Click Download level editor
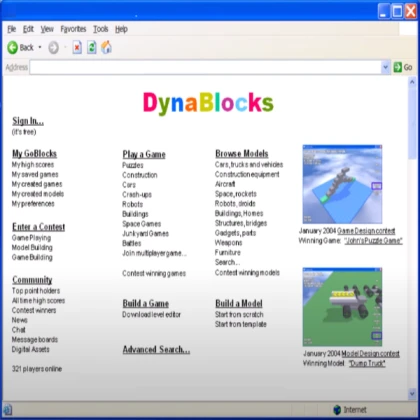Image resolution: width=420 pixels, height=420 pixels. [151, 315]
